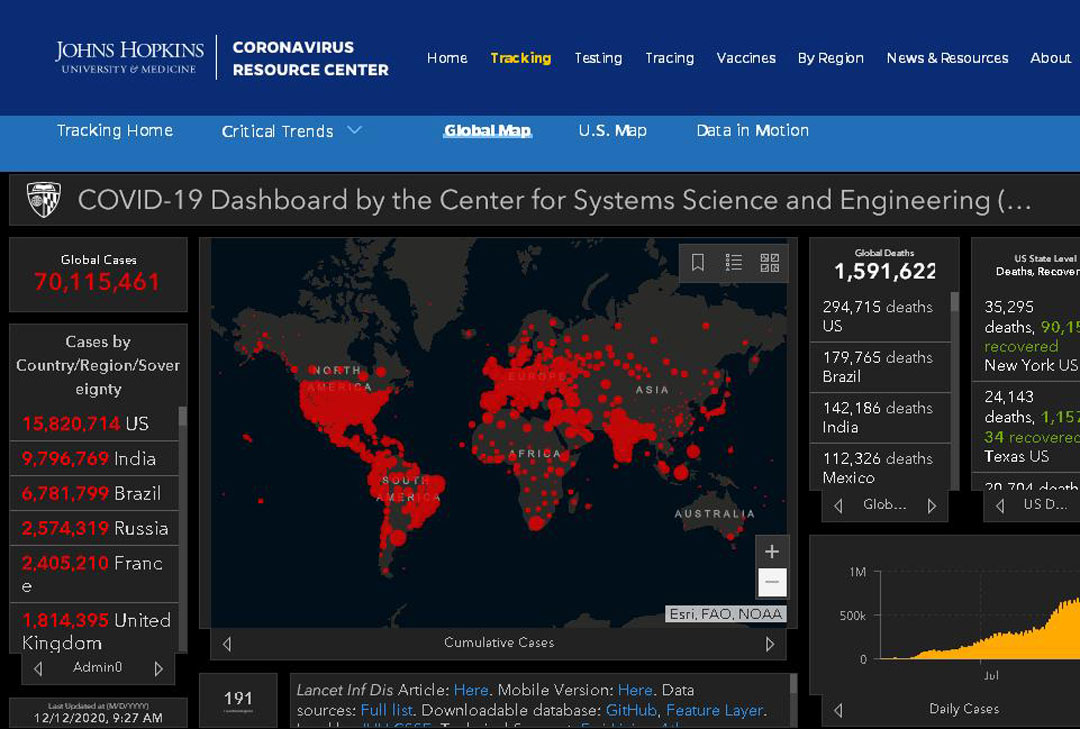Open the bookmarks icon on the map
This screenshot has height=729, width=1080.
click(x=698, y=263)
